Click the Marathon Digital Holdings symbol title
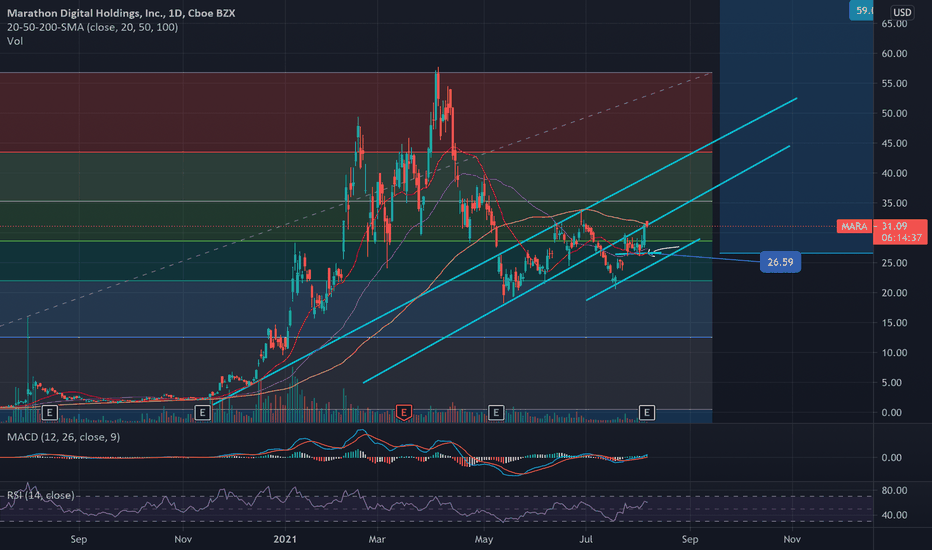The width and height of the screenshot is (932, 550). [121, 13]
